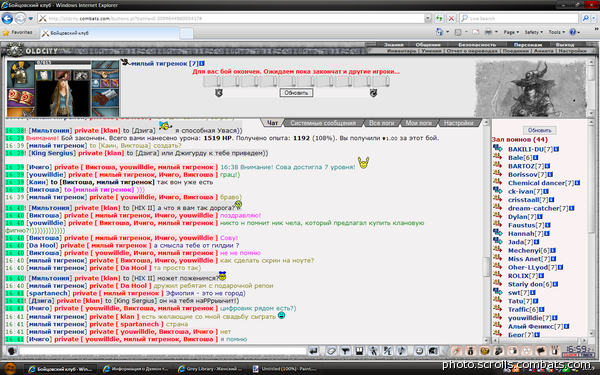Viewport: 600px width, 375px height.
Task: Click the golden mask icon in bottom toolbar
Action: 485,351
